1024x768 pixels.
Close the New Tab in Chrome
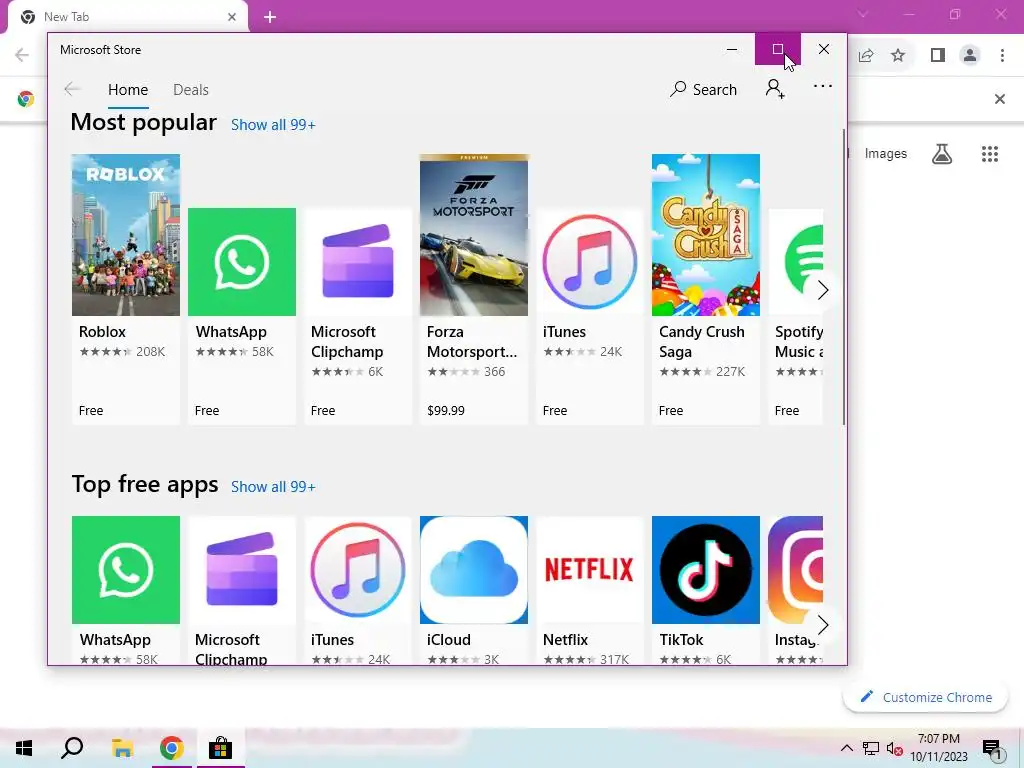[232, 17]
